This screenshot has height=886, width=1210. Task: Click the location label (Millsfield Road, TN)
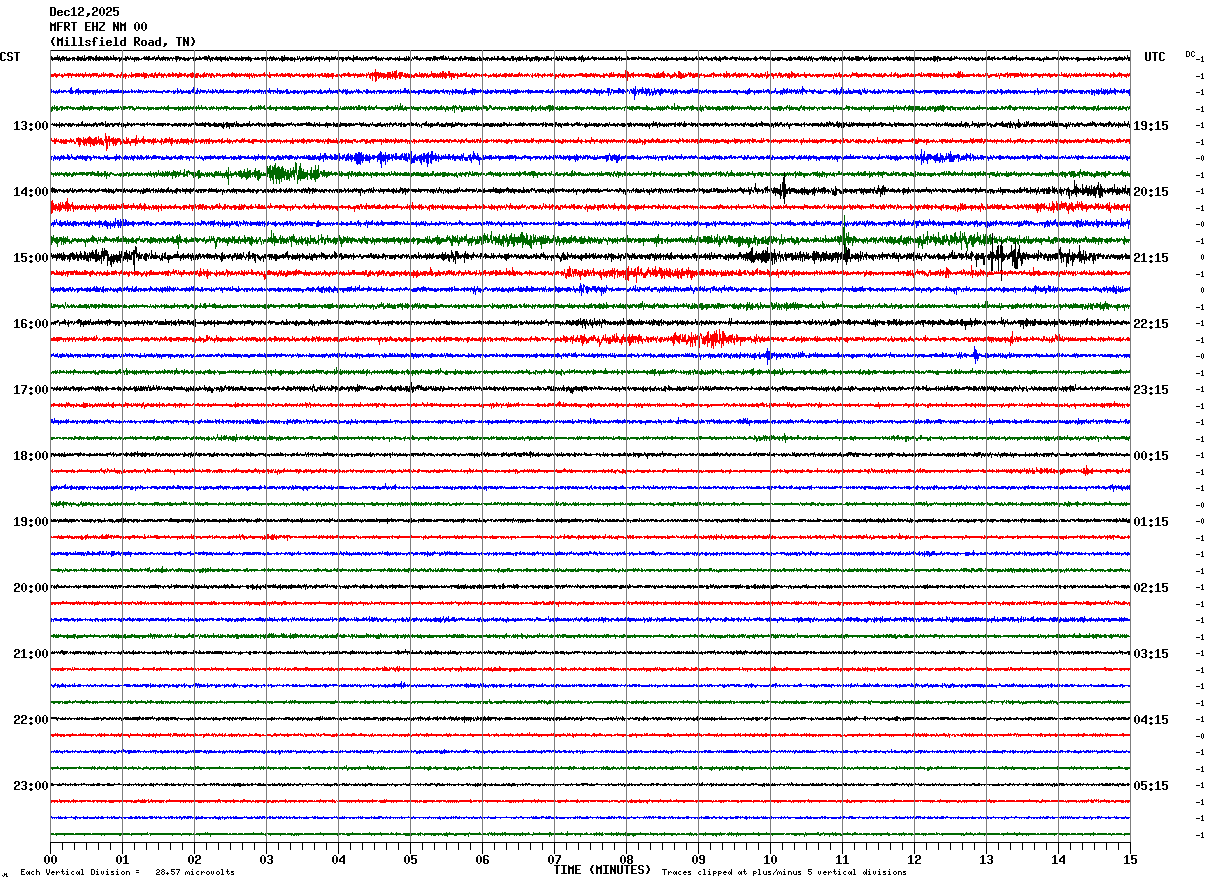pyautogui.click(x=123, y=42)
